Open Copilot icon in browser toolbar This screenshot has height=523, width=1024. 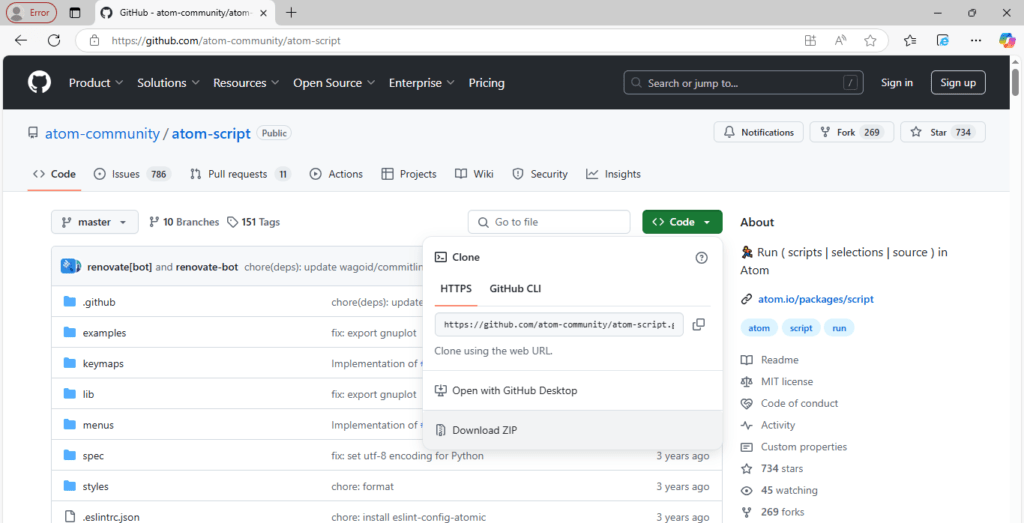coord(1007,40)
